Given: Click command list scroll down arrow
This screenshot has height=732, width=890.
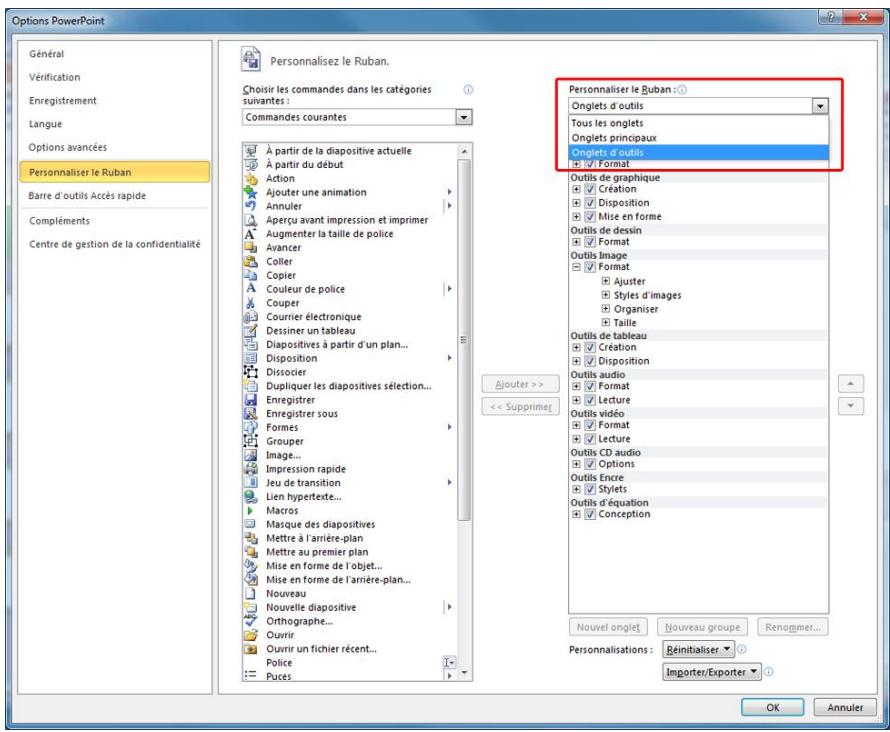Looking at the screenshot, I should point(464,674).
